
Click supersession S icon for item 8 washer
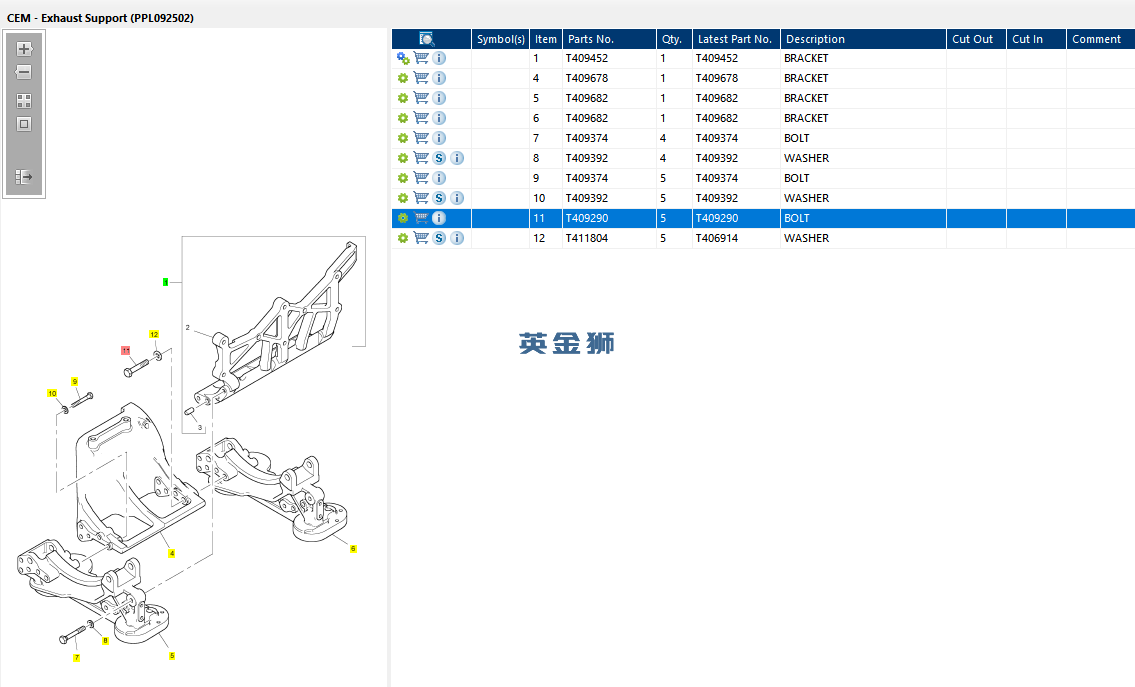[x=439, y=158]
